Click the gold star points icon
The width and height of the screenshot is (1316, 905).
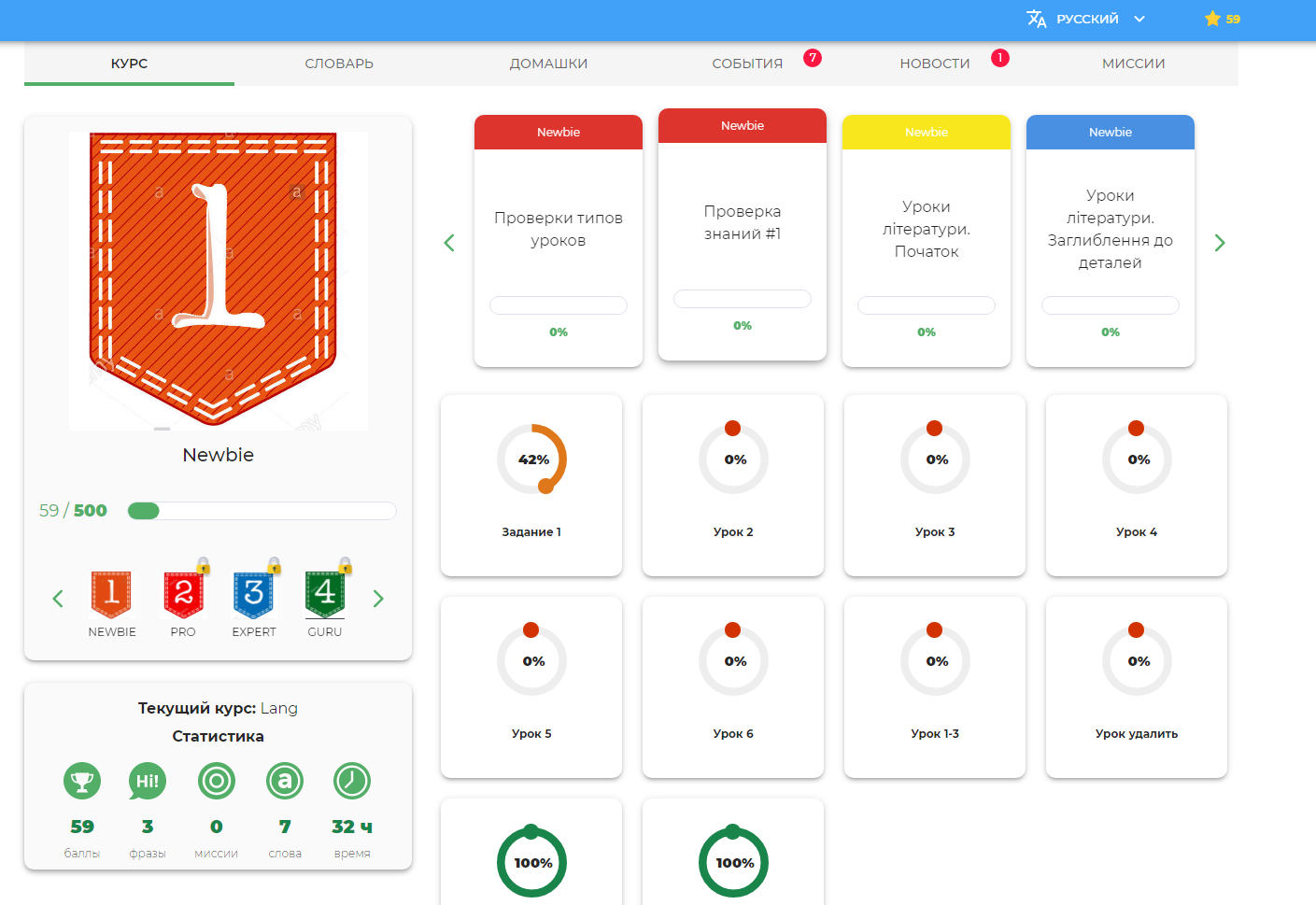[1212, 19]
